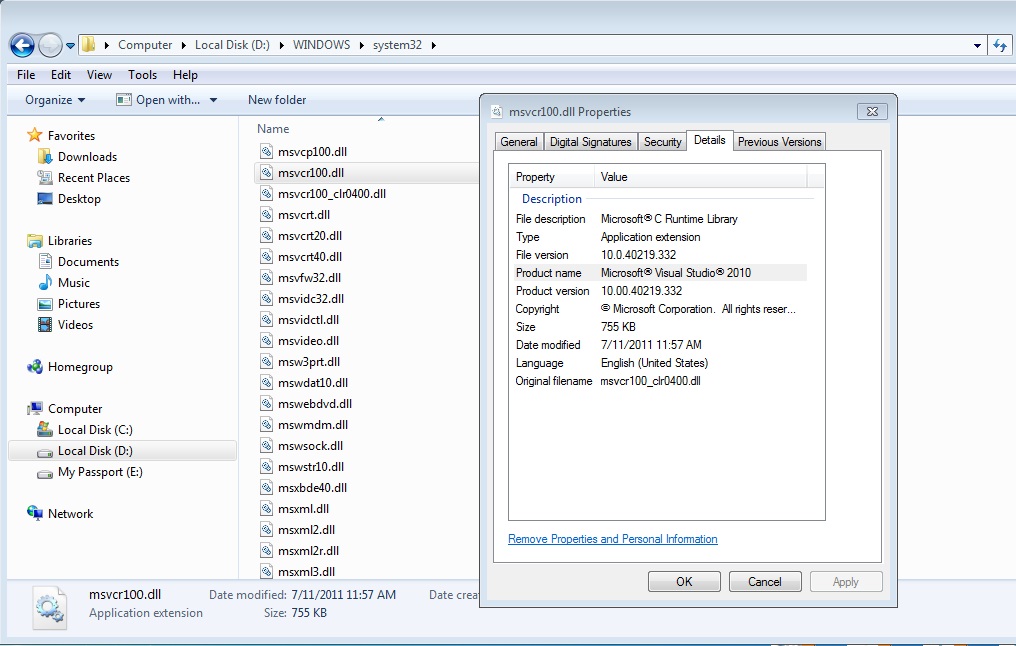
Task: Open the Network icon in sidebar
Action: 35,513
